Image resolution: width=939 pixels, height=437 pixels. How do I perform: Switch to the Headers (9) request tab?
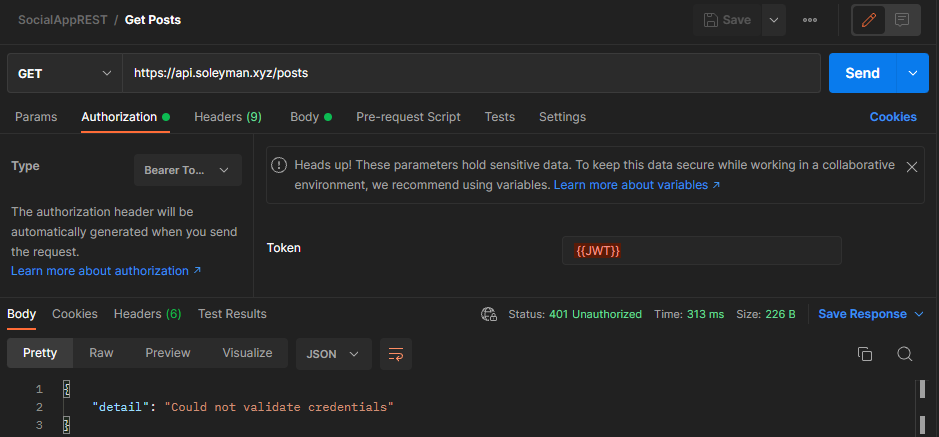point(228,117)
